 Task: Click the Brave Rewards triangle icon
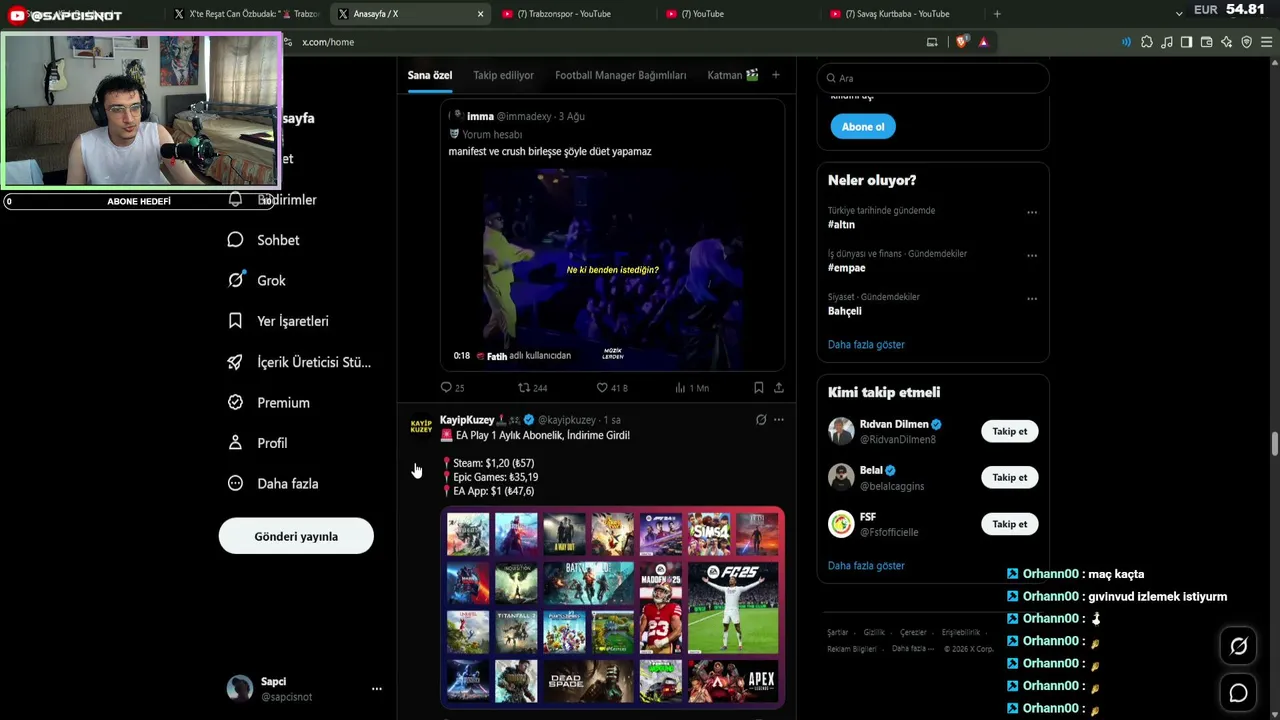pos(984,42)
